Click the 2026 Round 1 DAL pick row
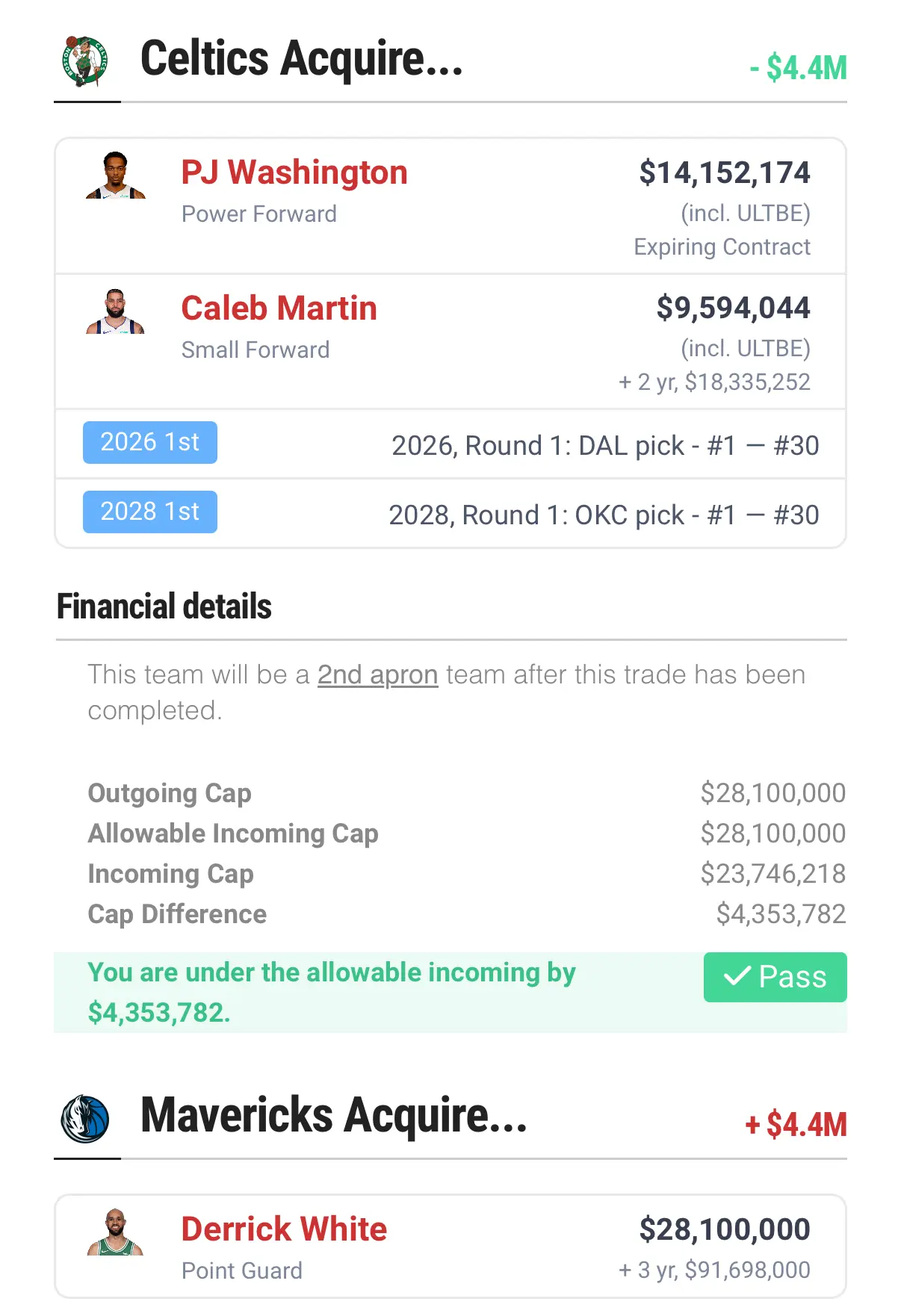The image size is (901, 1316). [450, 444]
